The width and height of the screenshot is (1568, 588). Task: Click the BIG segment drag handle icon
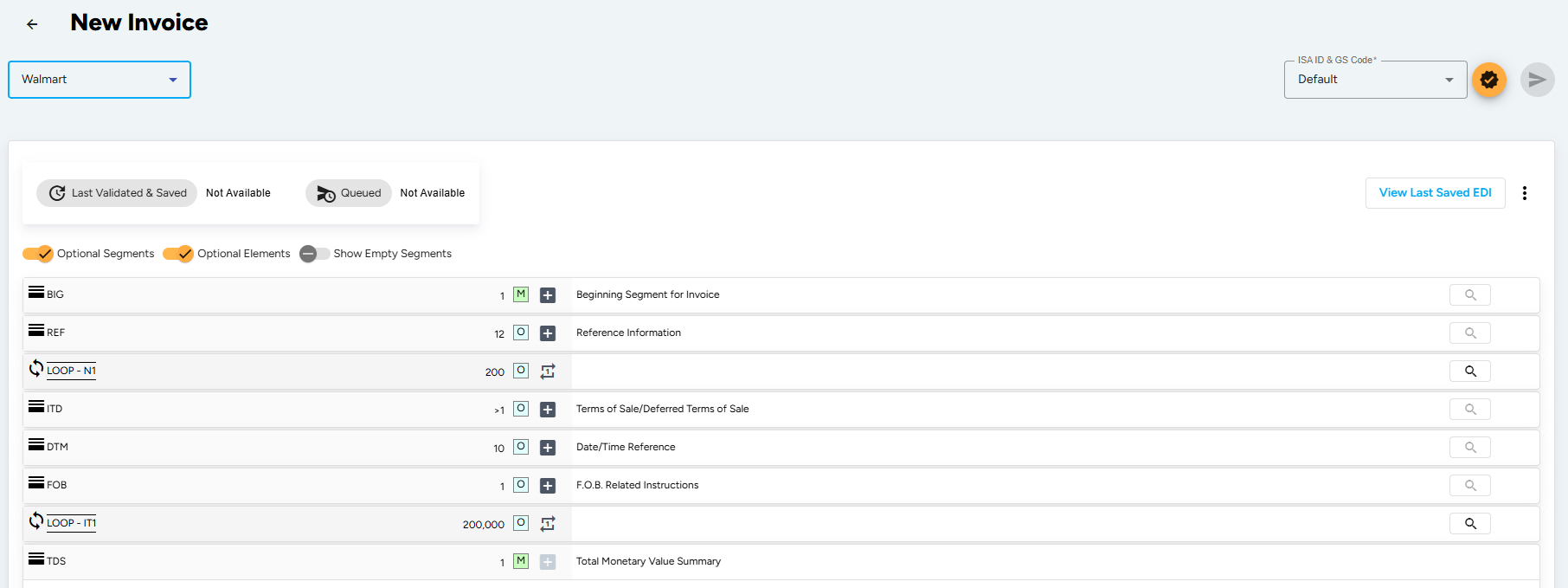point(36,292)
